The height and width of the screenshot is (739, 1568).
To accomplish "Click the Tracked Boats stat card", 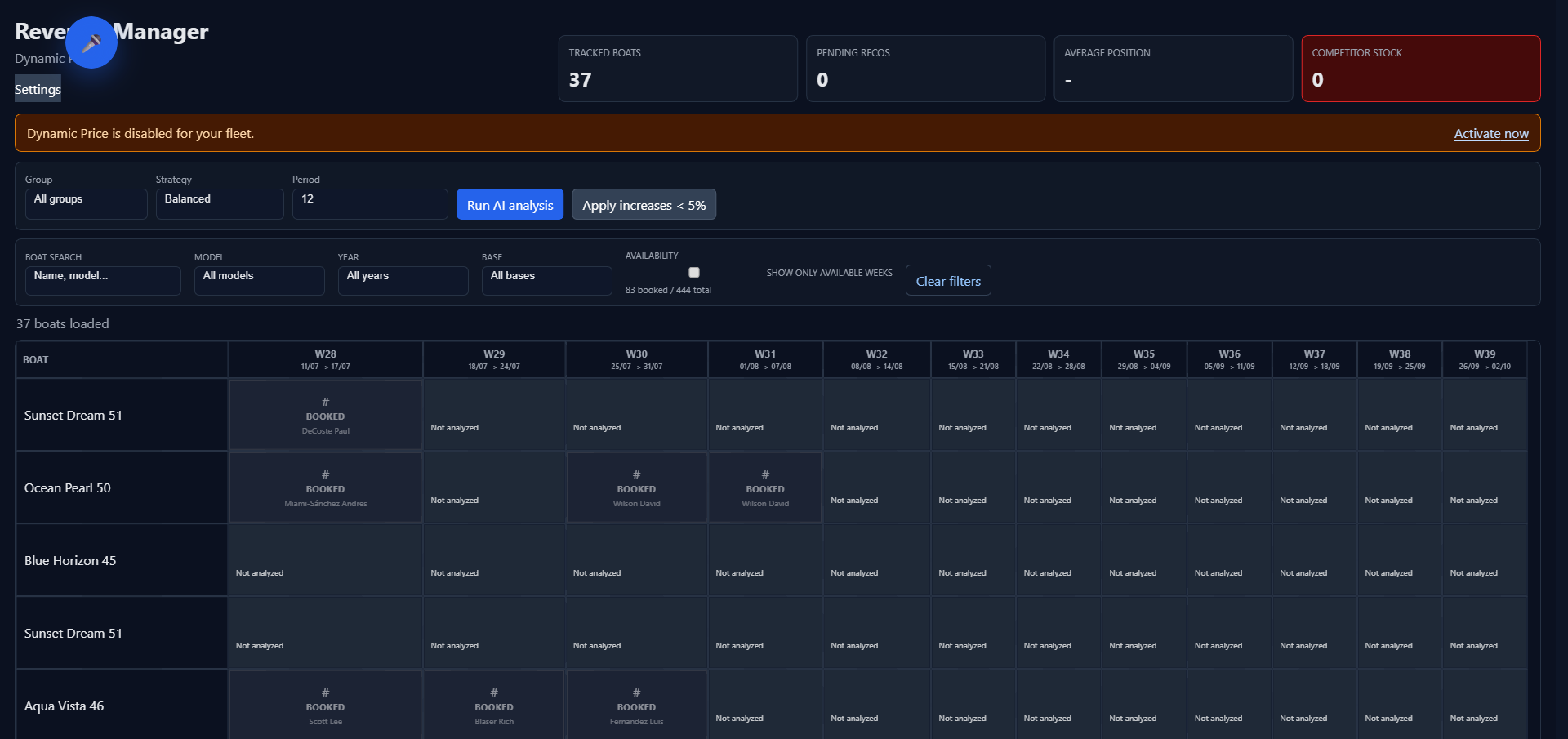I will click(678, 69).
